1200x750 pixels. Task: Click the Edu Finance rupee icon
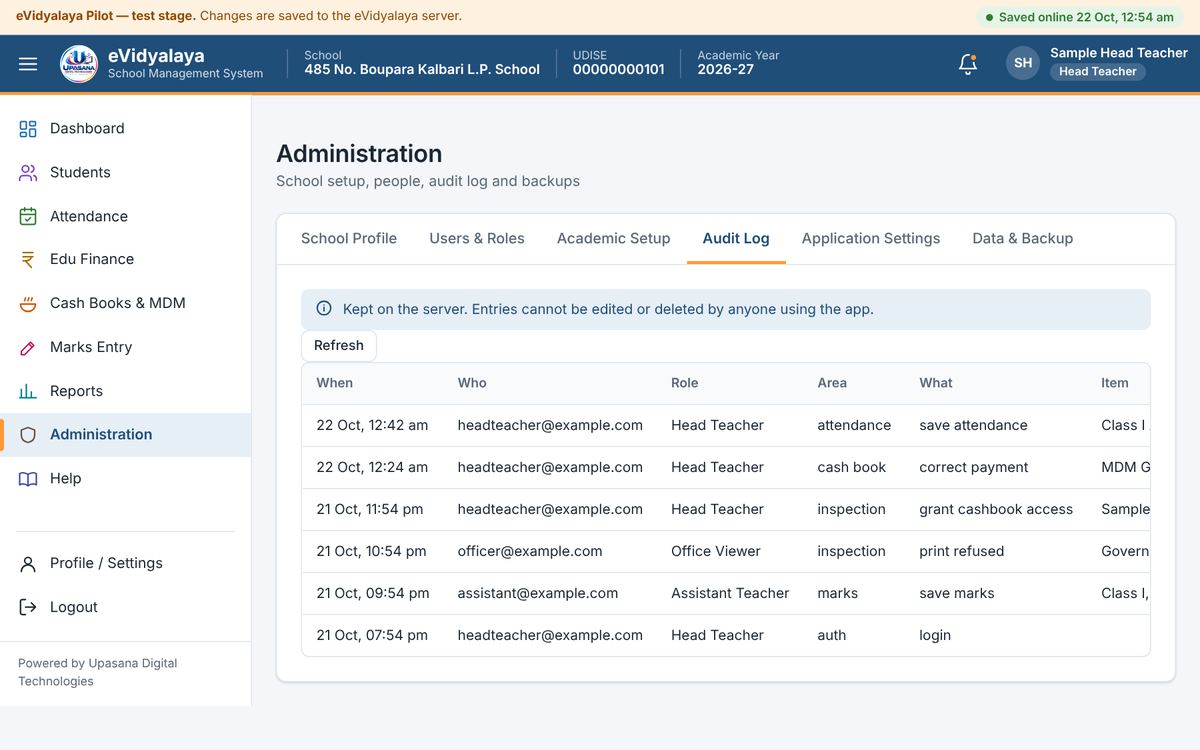28,259
